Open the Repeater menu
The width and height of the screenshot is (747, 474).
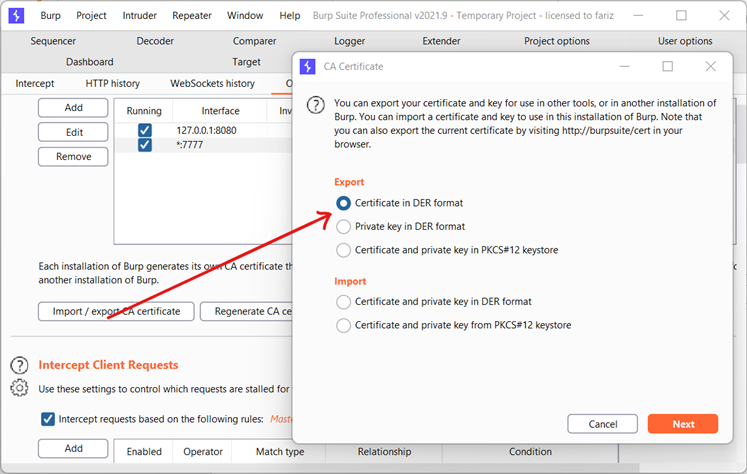click(192, 16)
